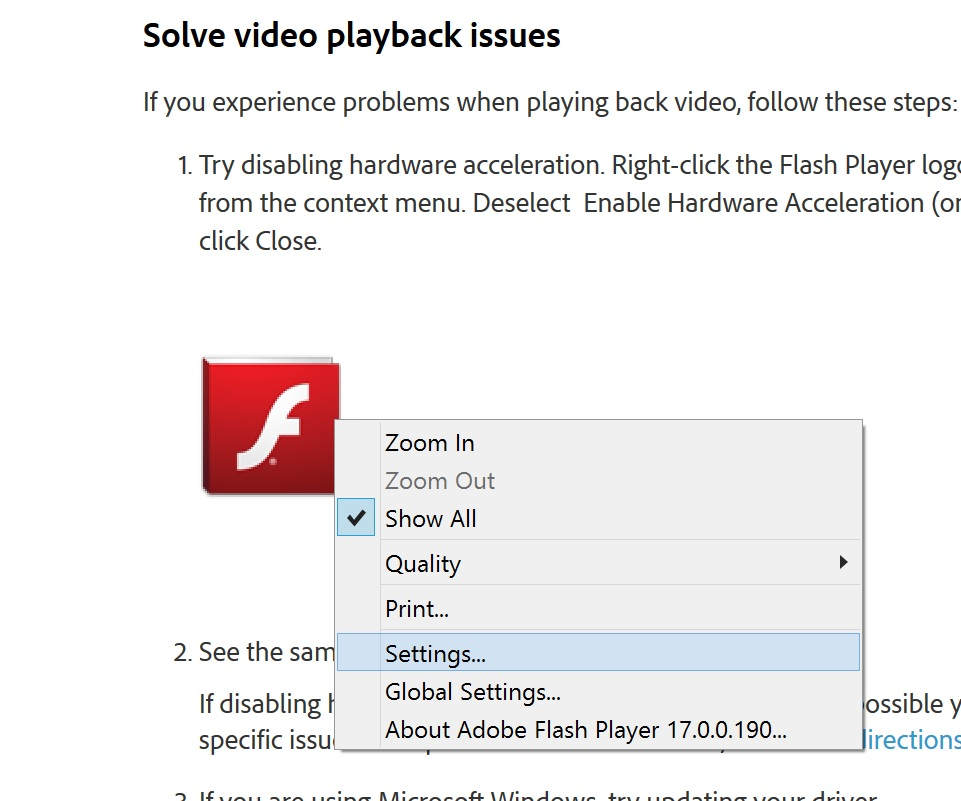
Task: Select the greyed-out Zoom Out entry
Action: click(x=440, y=481)
